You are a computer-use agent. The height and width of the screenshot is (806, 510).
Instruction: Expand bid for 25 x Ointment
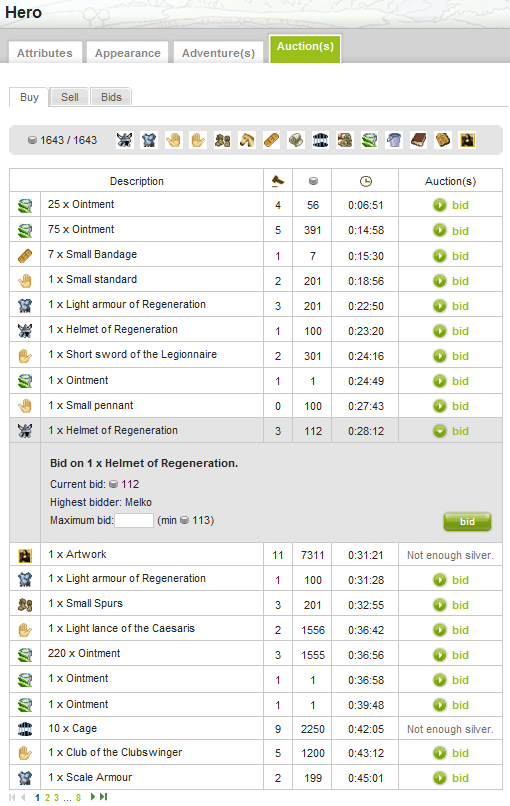tap(451, 205)
